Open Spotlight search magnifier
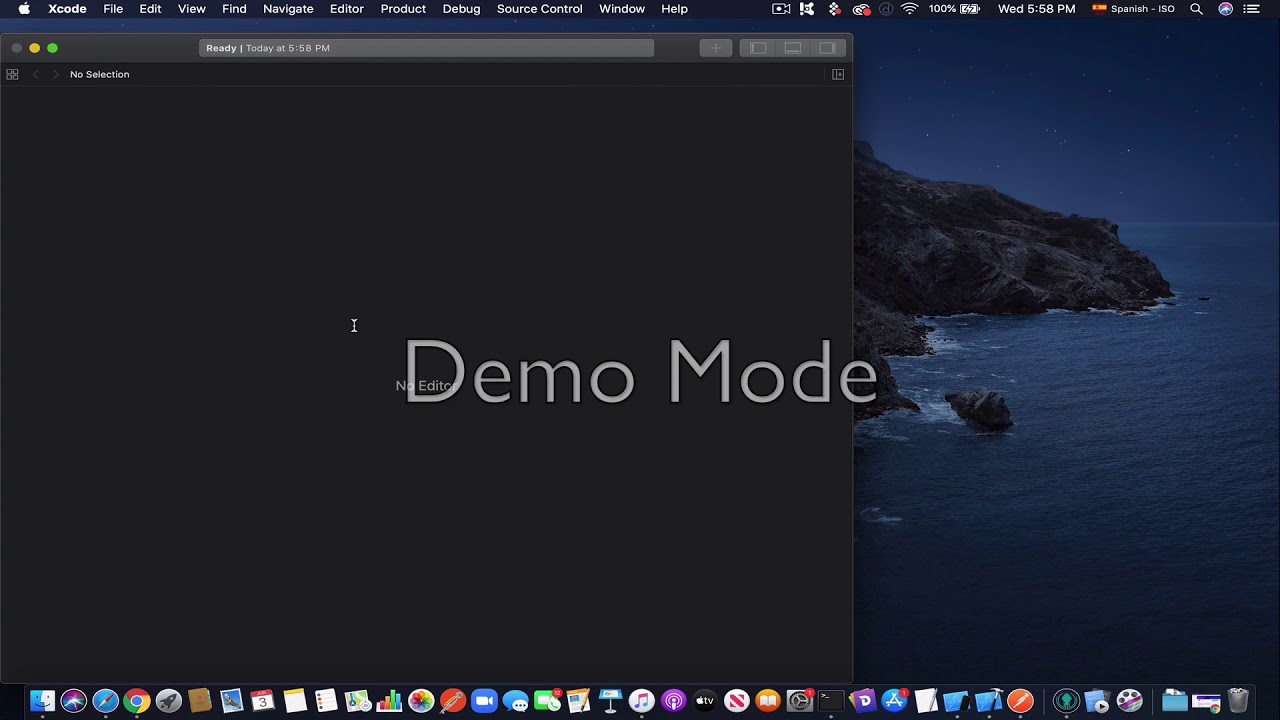 point(1196,9)
